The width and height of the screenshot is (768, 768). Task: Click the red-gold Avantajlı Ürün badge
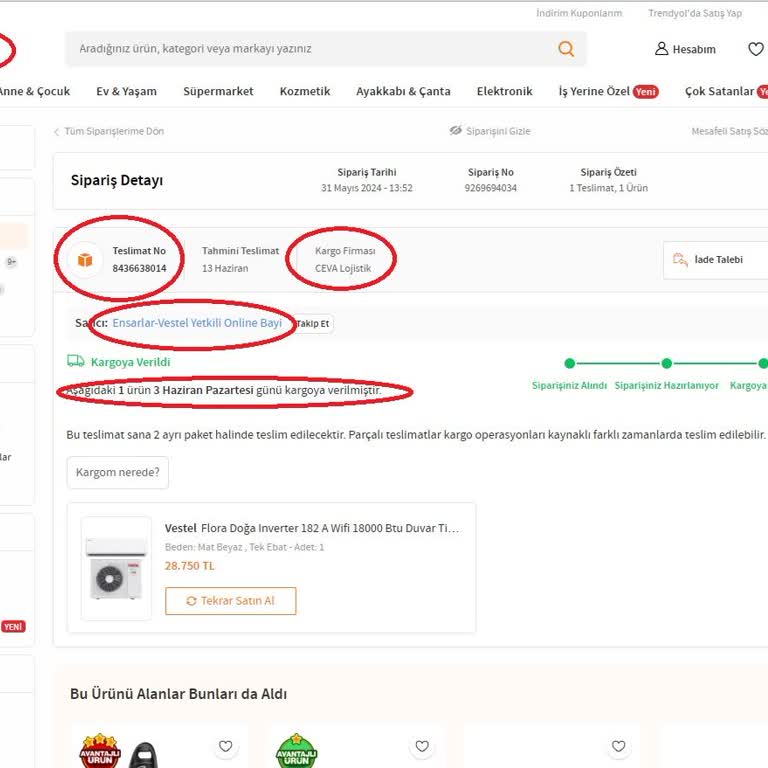[100, 751]
